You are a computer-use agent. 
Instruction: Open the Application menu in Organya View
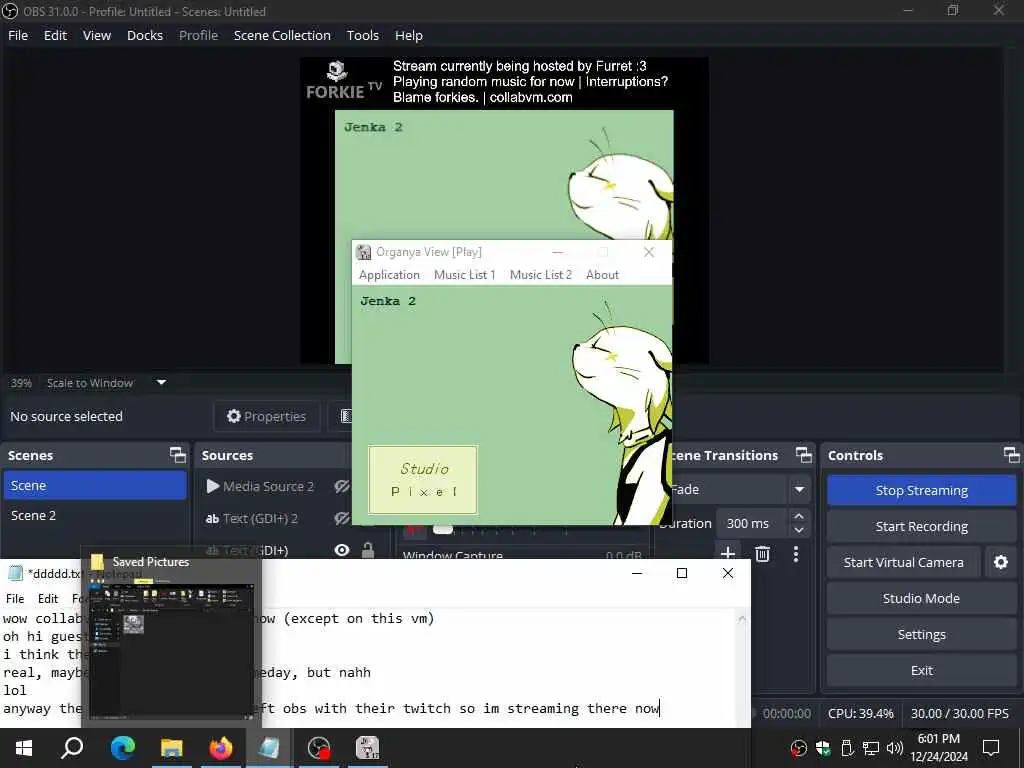pyautogui.click(x=389, y=275)
